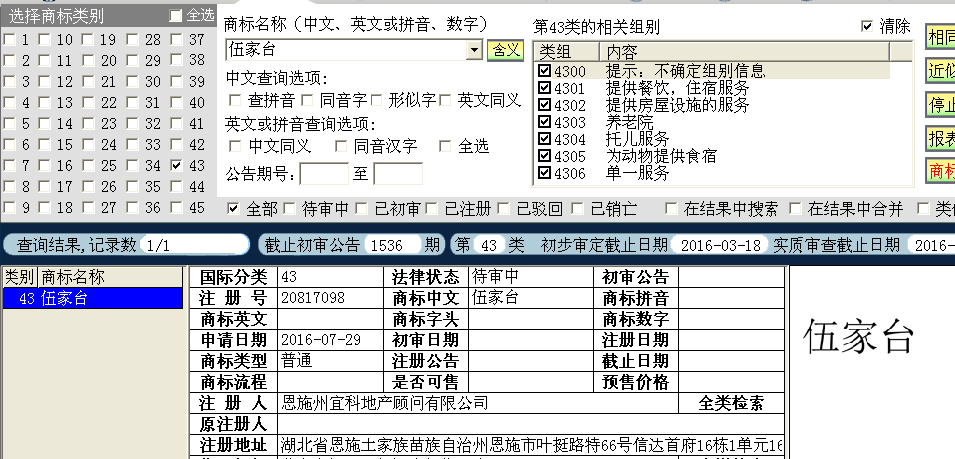
Task: Click the 含义 button
Action: click(506, 50)
